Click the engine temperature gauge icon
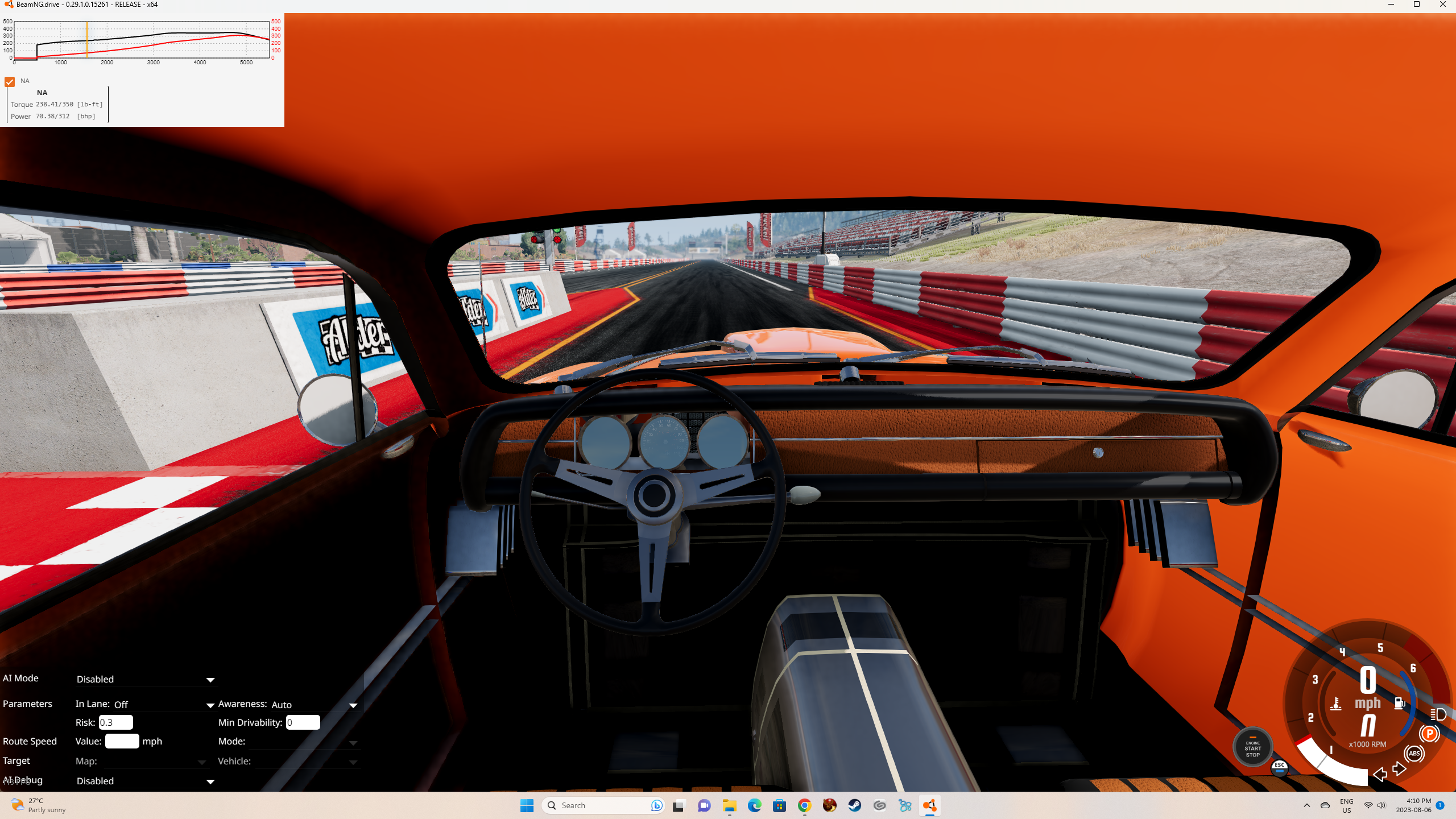 (1336, 704)
